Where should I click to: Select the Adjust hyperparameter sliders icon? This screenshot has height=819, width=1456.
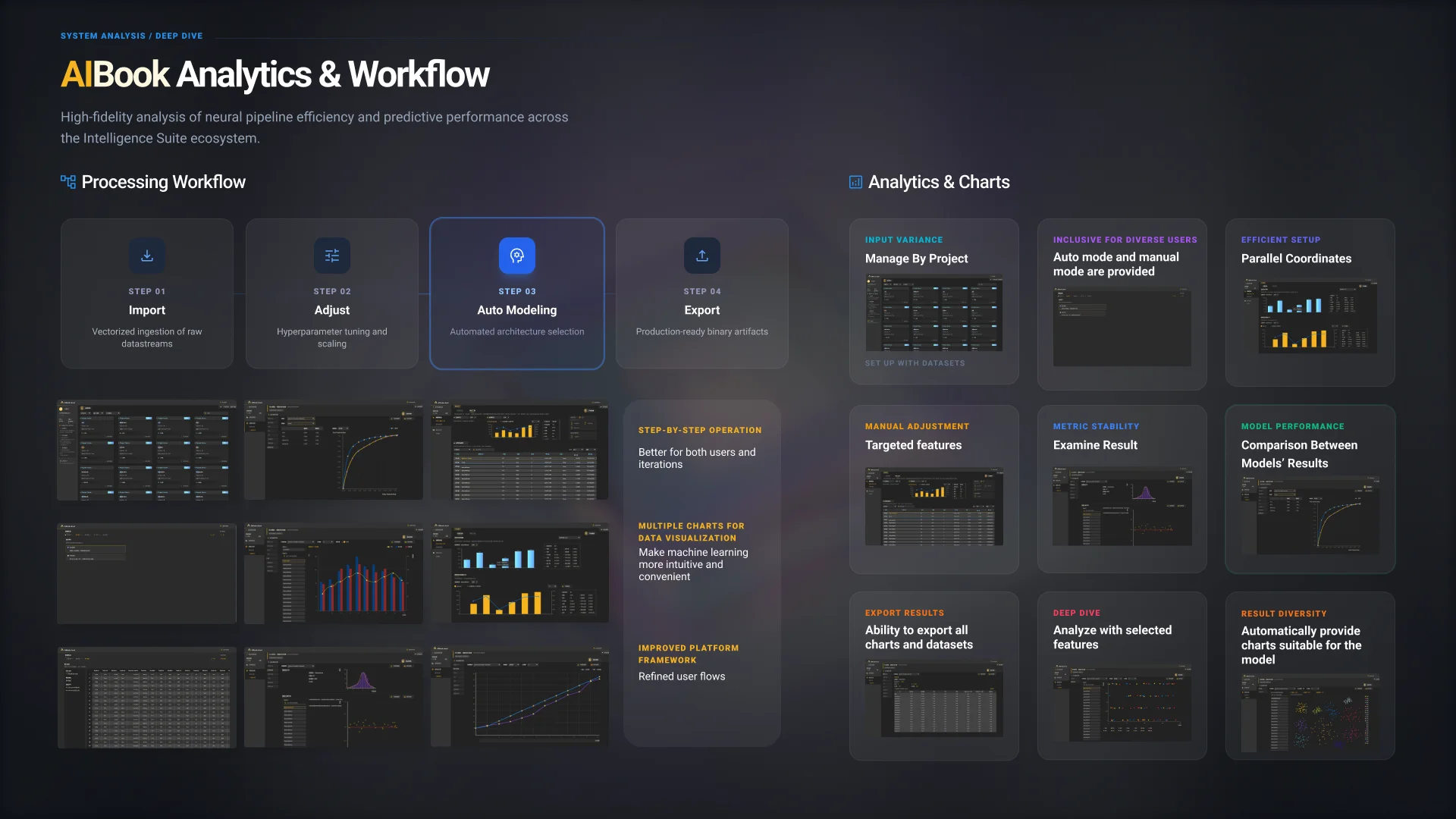point(332,256)
